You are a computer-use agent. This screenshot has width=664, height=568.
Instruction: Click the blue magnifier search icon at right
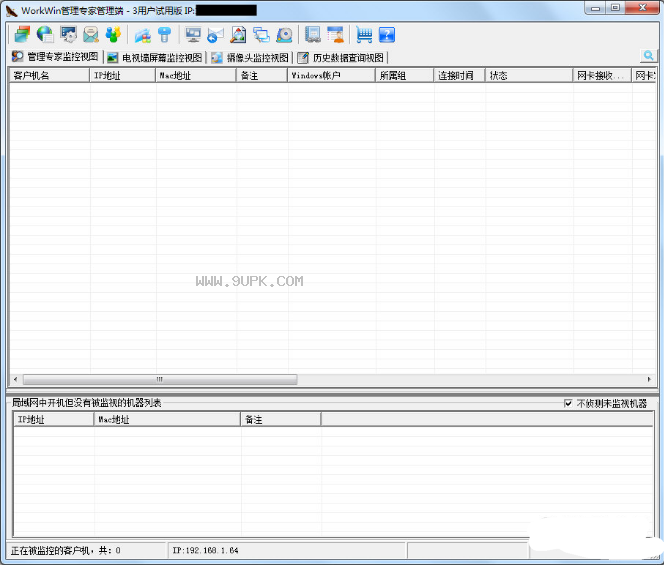(648, 55)
